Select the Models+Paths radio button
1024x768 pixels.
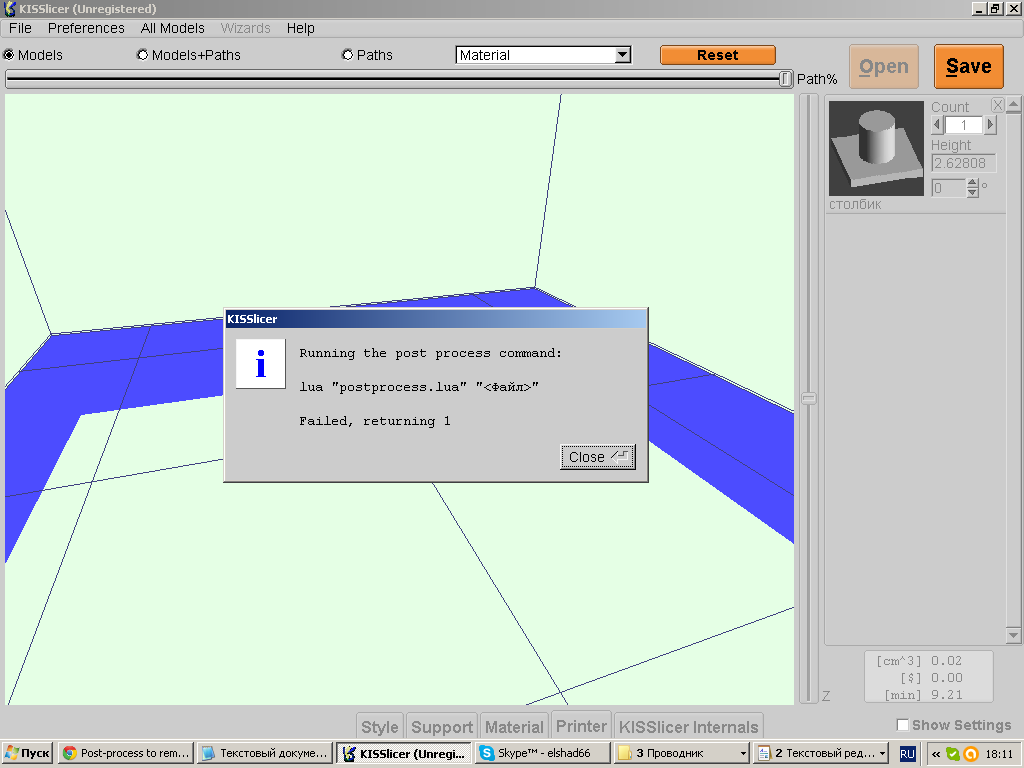[142, 55]
